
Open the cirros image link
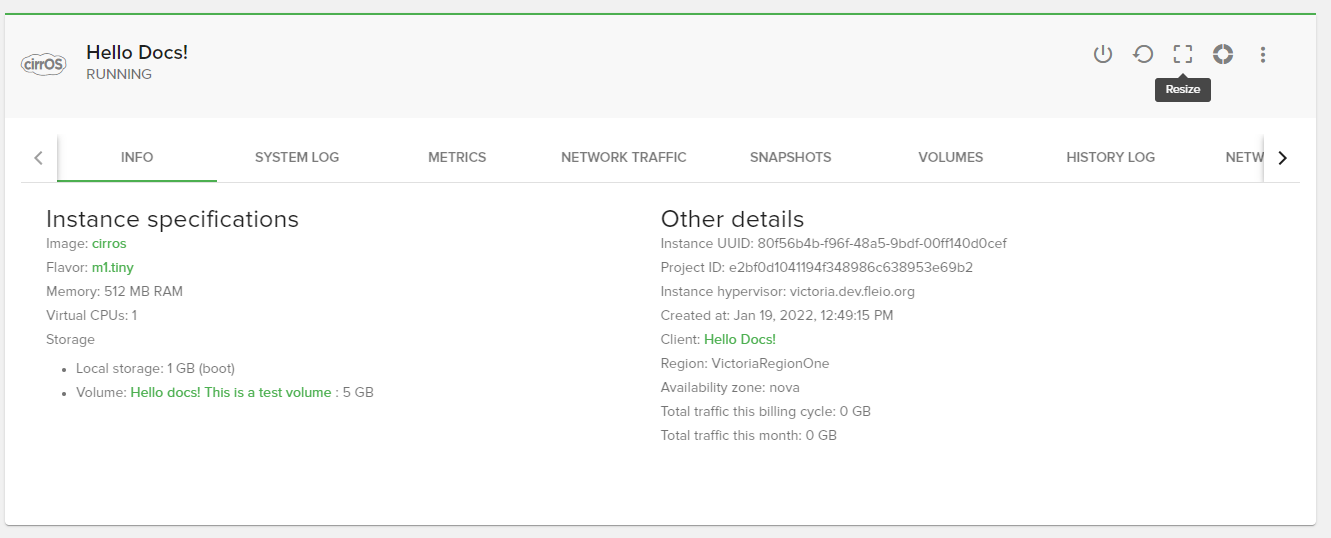tap(109, 243)
